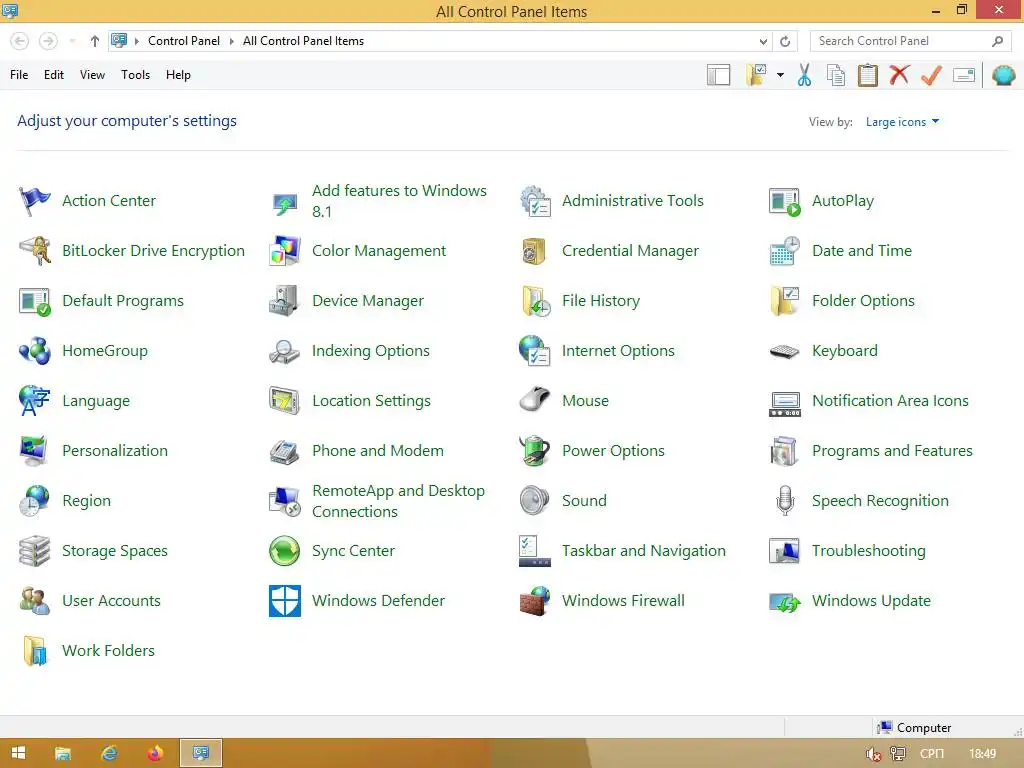Screen dimensions: 1024x768
Task: Click the Credential Manager safe icon
Action: 535,251
